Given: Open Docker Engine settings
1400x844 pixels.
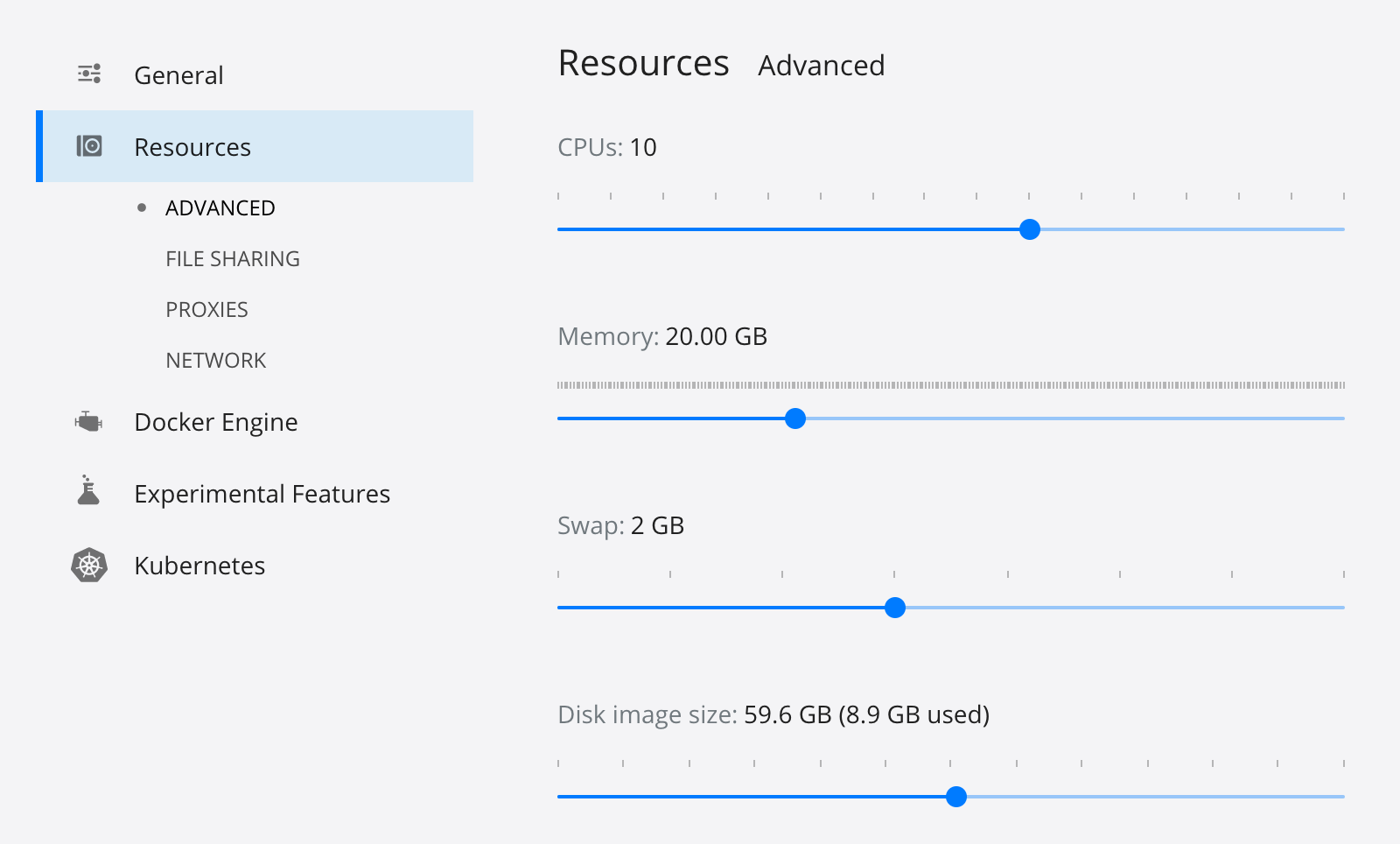Looking at the screenshot, I should 216,422.
